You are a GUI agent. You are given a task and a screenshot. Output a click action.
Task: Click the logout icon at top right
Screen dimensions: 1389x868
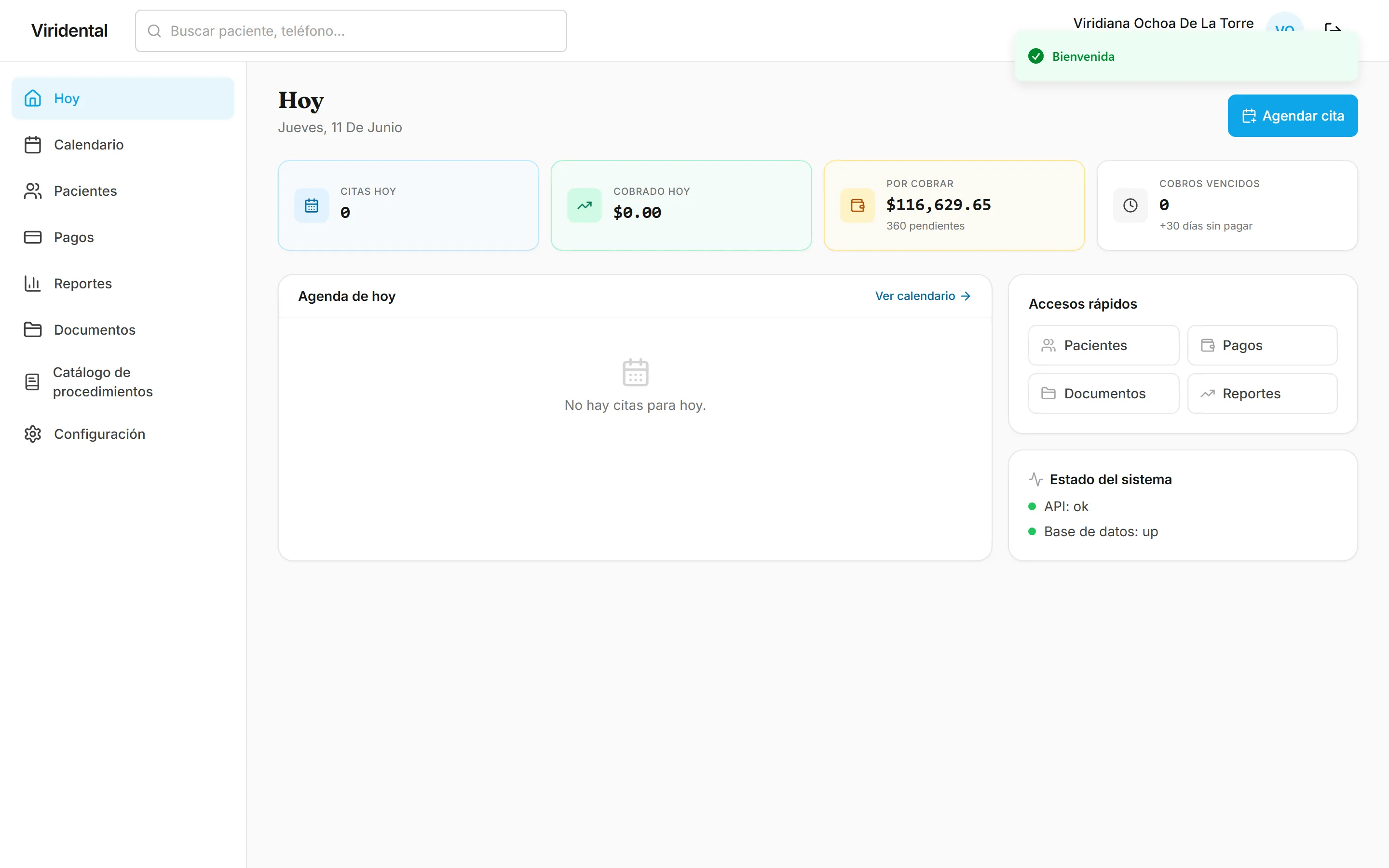[x=1333, y=27]
